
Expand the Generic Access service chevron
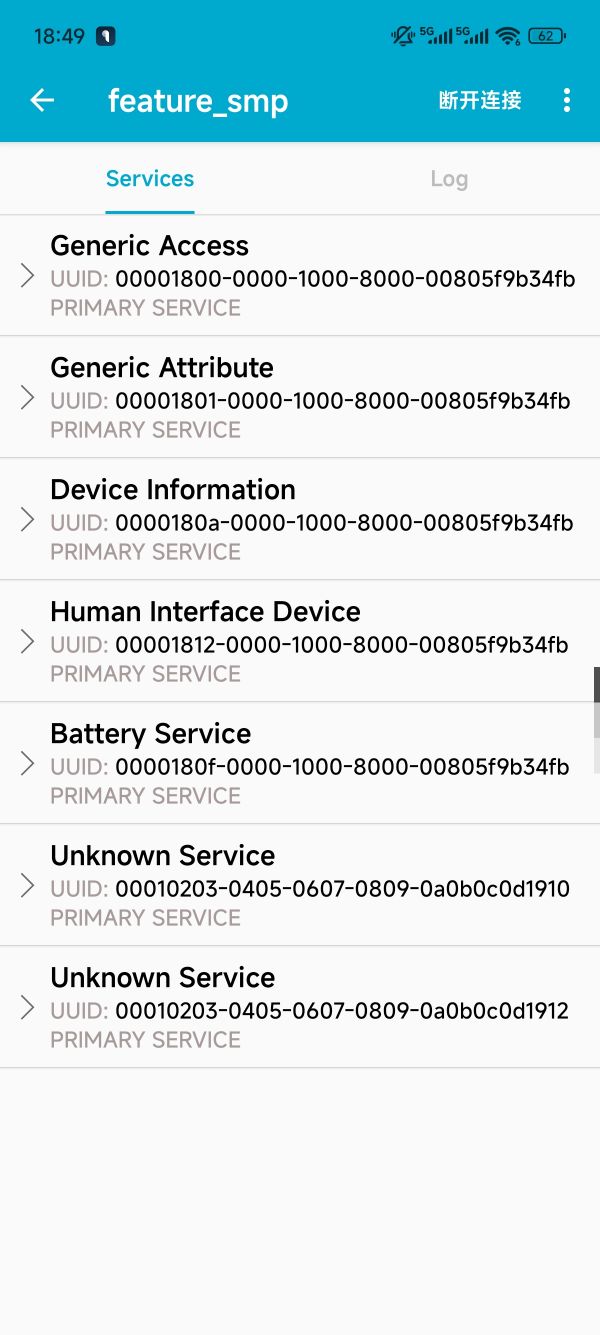[28, 276]
